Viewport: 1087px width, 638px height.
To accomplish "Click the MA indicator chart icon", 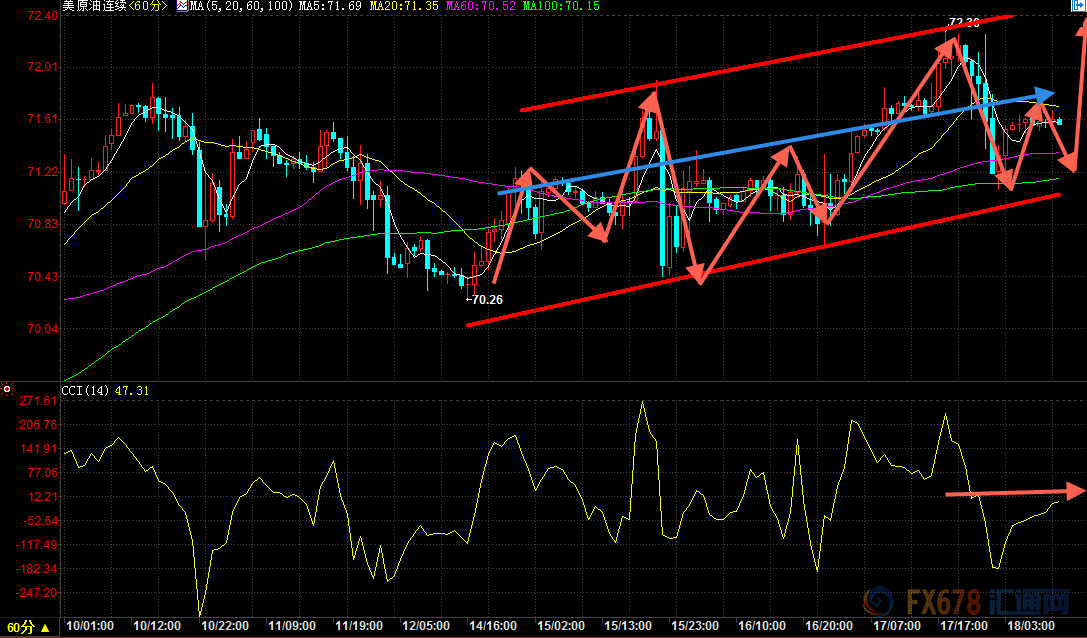I will tap(182, 7).
